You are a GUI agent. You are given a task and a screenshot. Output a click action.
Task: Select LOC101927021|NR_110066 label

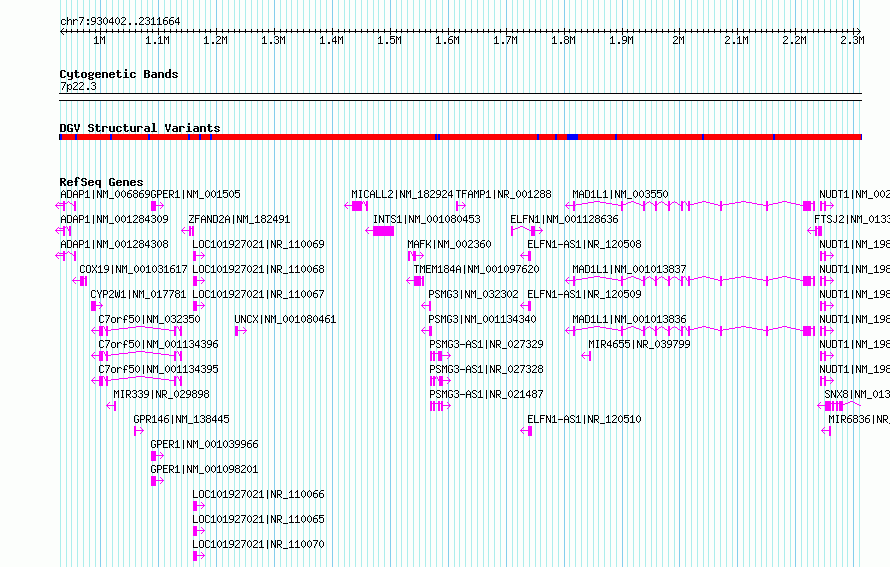pyautogui.click(x=258, y=494)
